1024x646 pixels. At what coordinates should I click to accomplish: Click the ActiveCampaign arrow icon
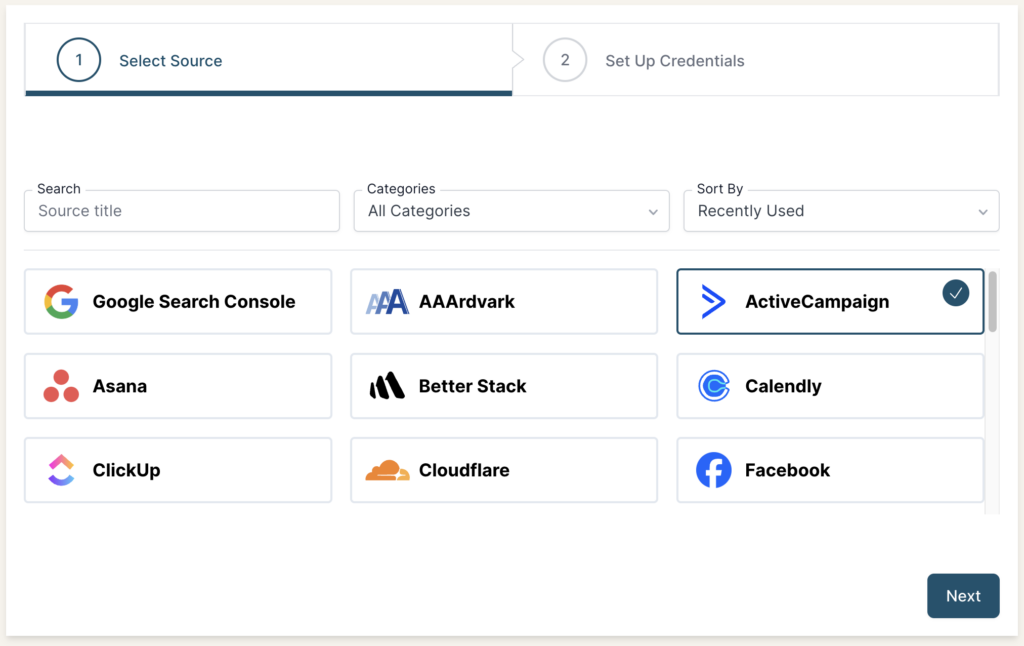(712, 301)
